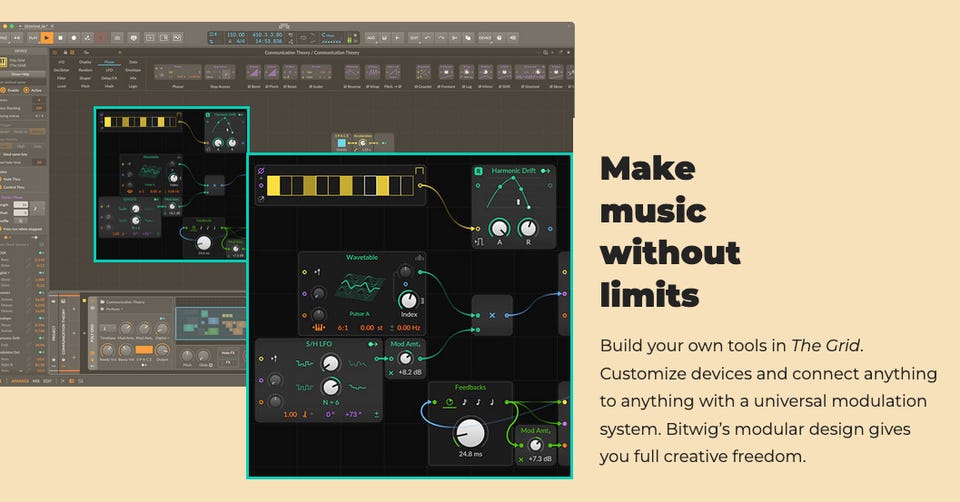The image size is (960, 502).
Task: Open Pulsar A wavetable selector in enlarged view
Action: [x=359, y=313]
